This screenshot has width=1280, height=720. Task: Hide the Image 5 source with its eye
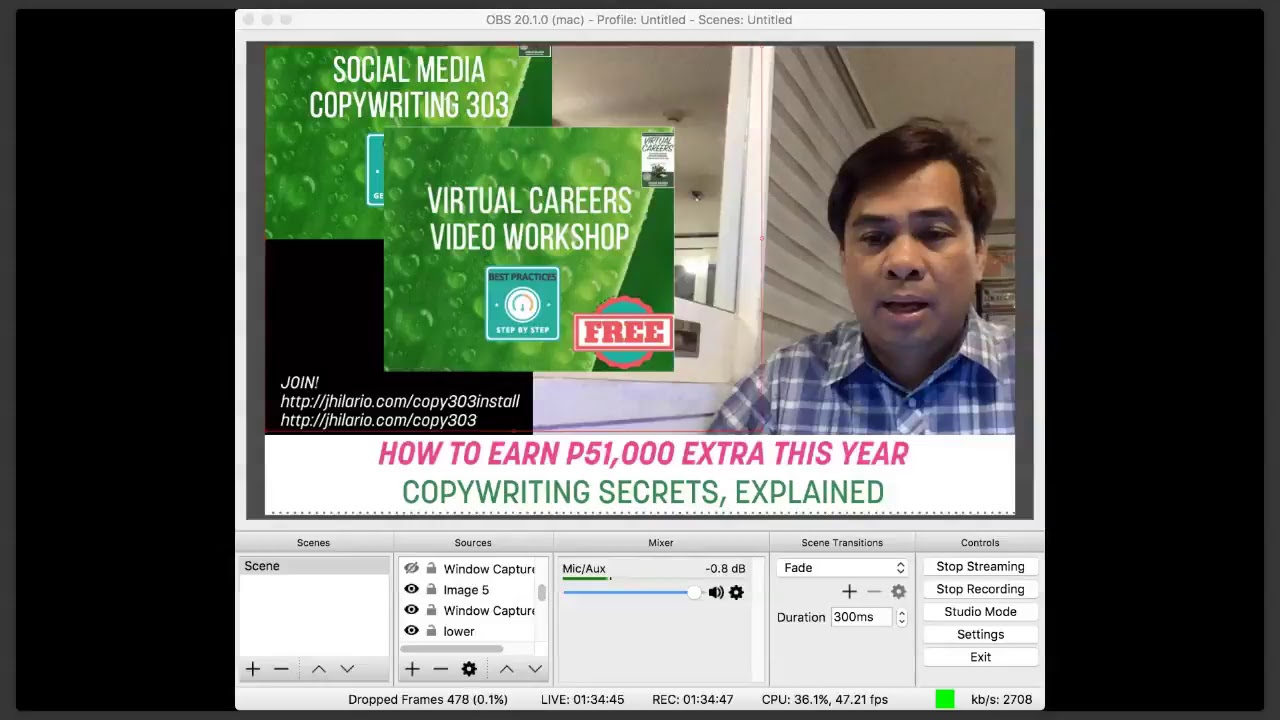(411, 589)
